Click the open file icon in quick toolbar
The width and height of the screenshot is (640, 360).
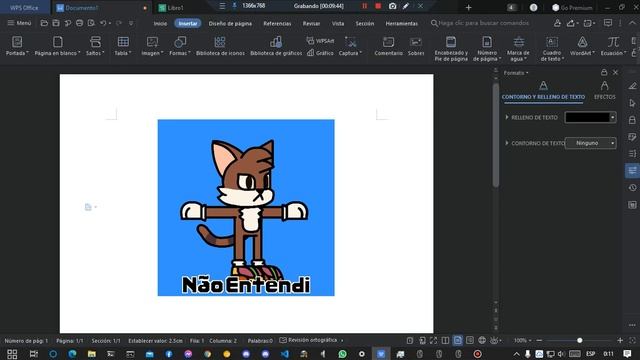pyautogui.click(x=44, y=23)
